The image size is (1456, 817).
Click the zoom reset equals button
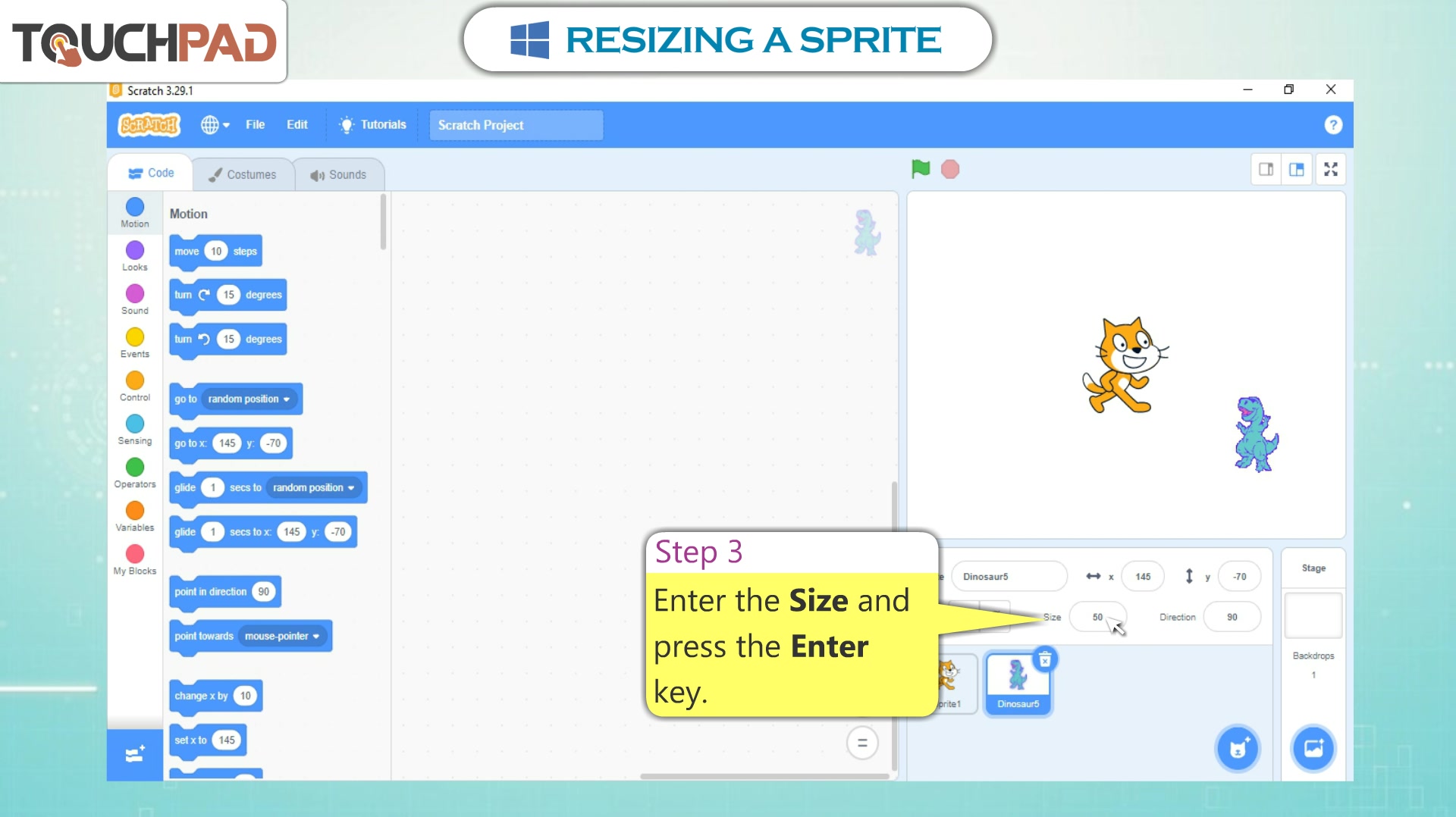(x=862, y=743)
